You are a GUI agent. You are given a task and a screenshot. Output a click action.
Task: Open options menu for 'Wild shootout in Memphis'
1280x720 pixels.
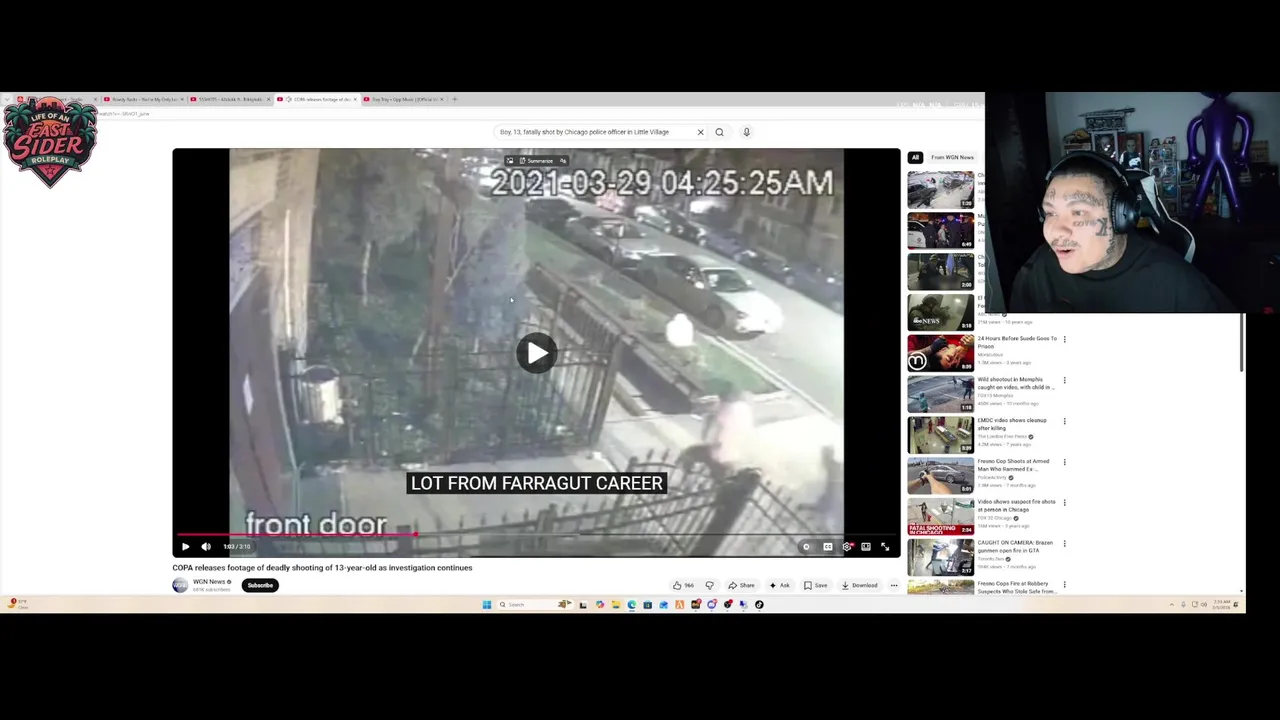pyautogui.click(x=1064, y=380)
